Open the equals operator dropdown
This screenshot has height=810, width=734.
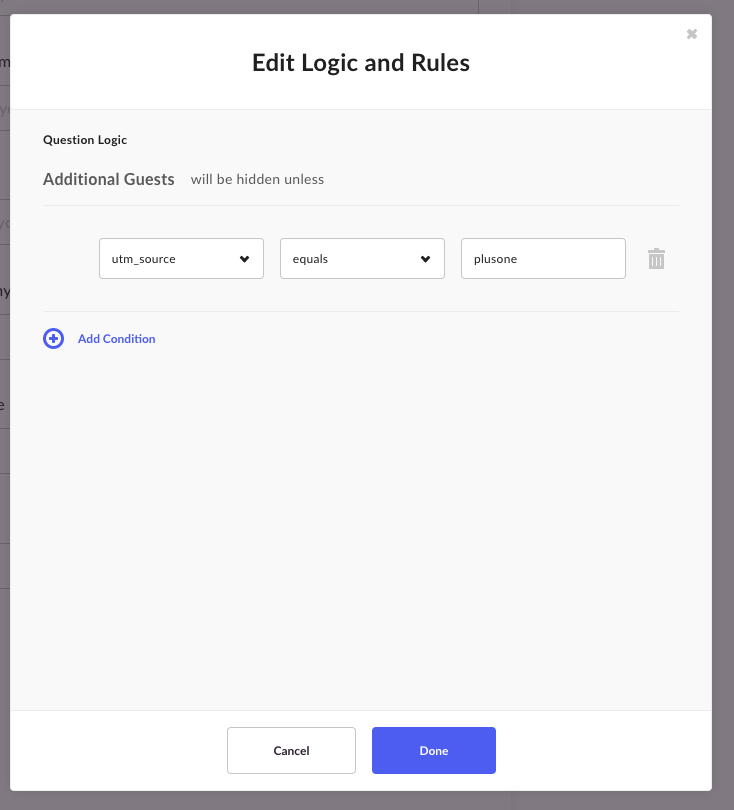click(362, 259)
